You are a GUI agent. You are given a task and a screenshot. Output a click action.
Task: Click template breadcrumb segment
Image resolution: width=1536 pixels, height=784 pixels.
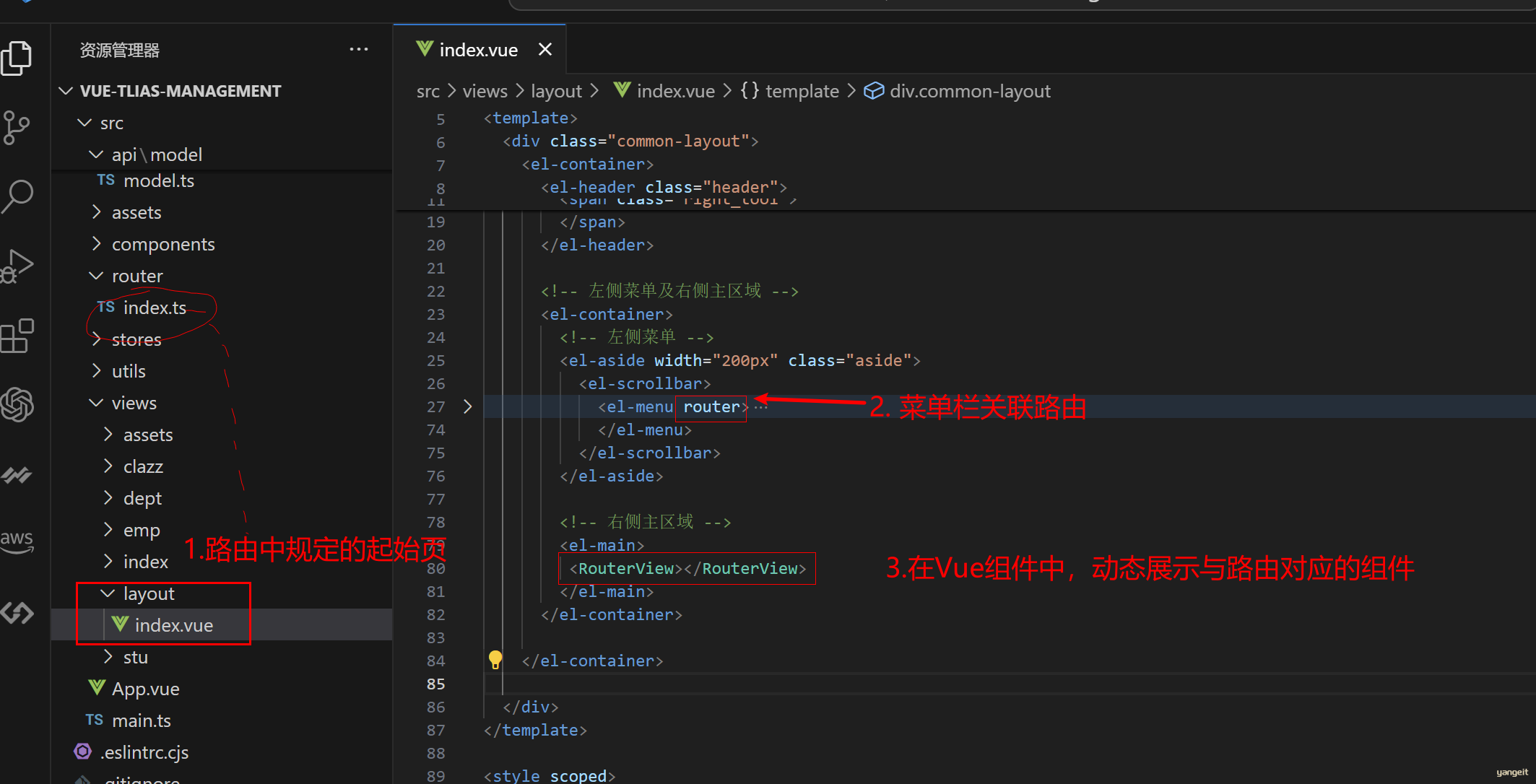click(x=802, y=91)
